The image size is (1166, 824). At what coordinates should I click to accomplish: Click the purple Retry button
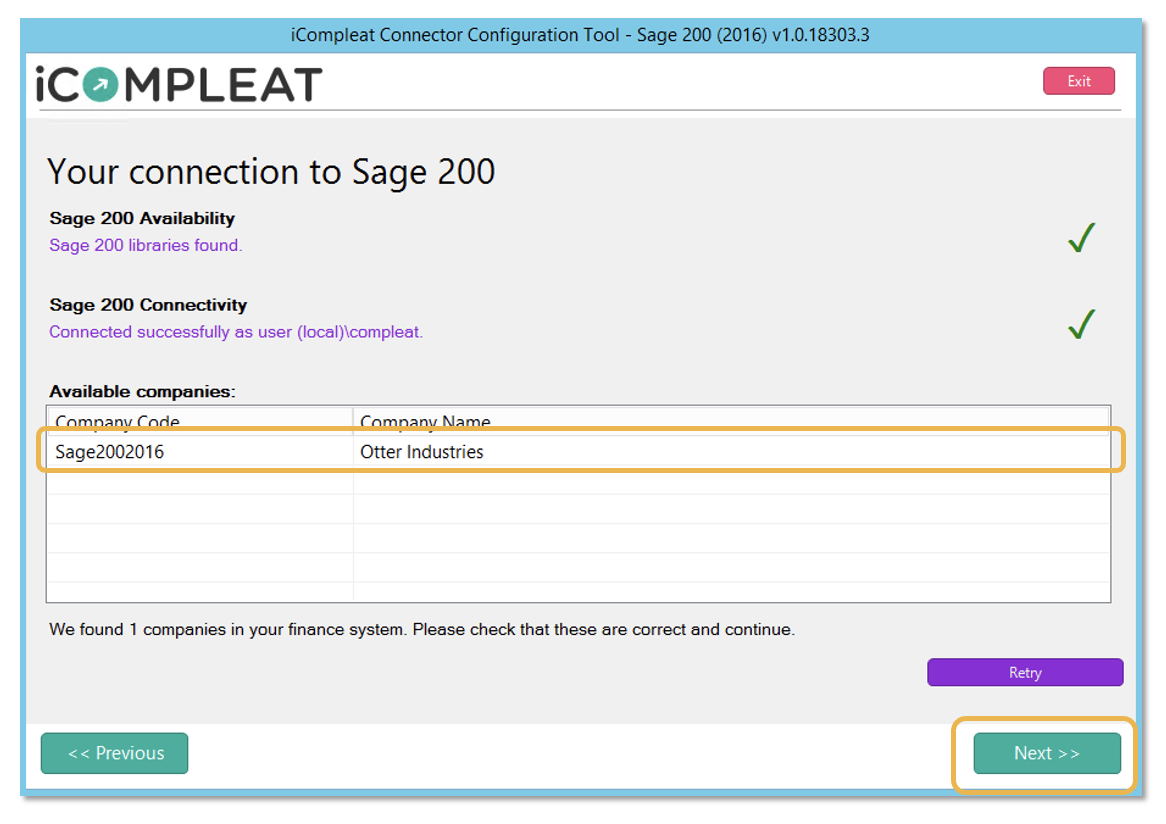1025,672
